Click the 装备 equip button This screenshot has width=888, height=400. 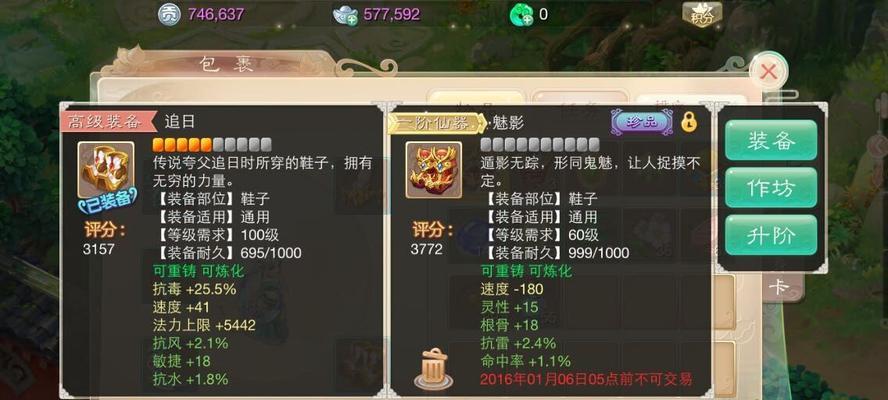771,141
